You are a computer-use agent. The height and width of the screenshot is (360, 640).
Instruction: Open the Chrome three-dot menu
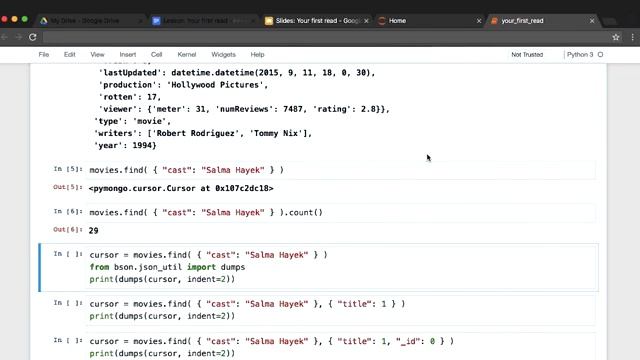click(x=632, y=37)
